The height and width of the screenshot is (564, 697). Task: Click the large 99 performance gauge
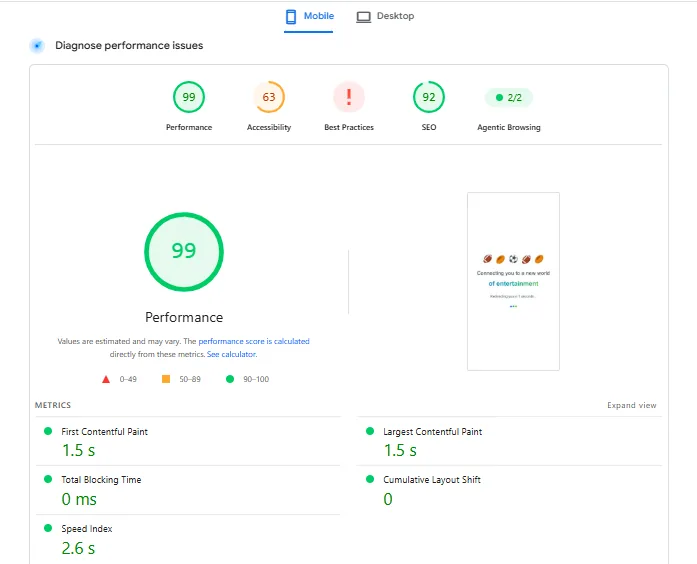point(184,252)
